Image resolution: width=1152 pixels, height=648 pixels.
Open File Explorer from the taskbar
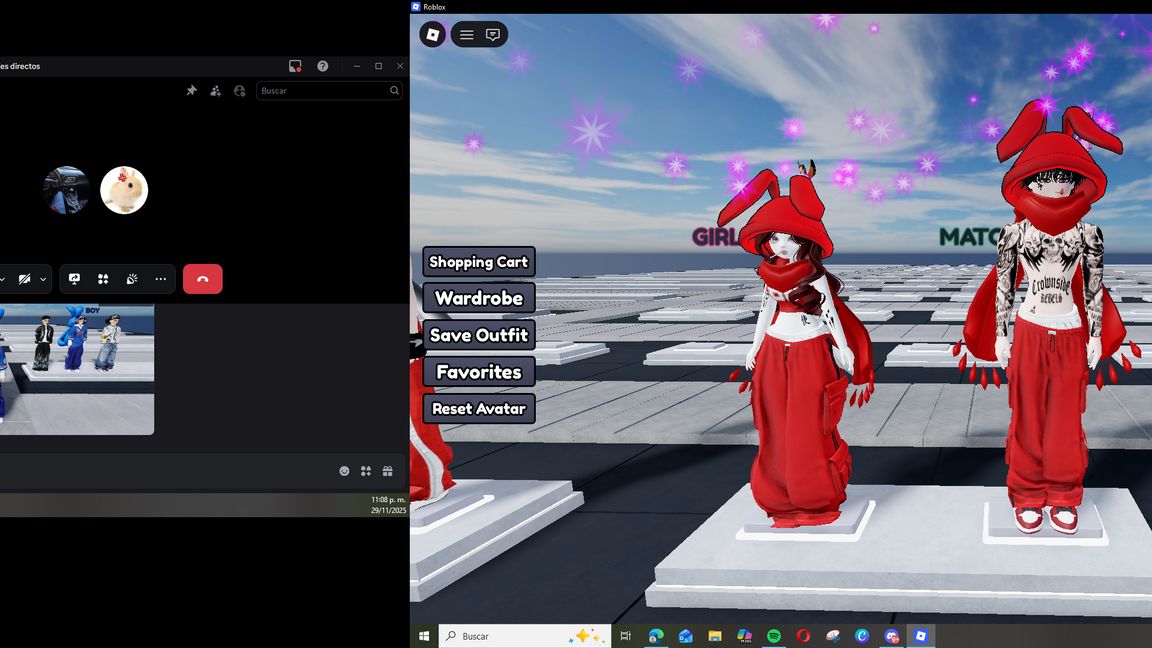(x=715, y=636)
